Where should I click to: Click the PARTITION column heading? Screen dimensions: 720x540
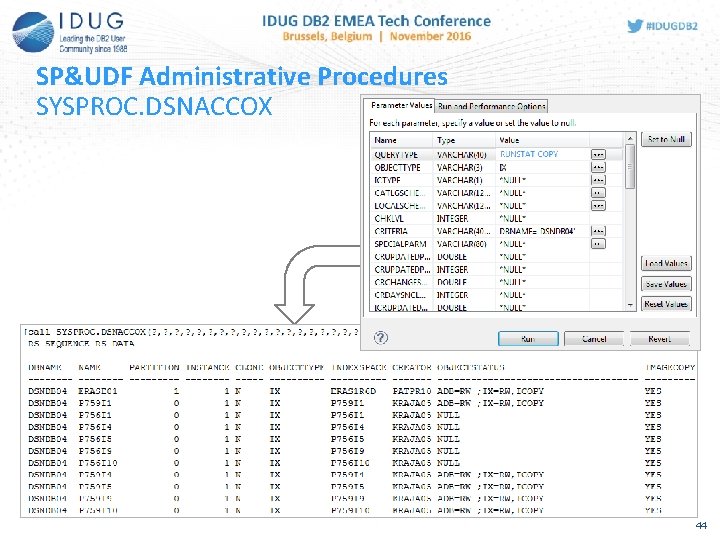point(154,367)
